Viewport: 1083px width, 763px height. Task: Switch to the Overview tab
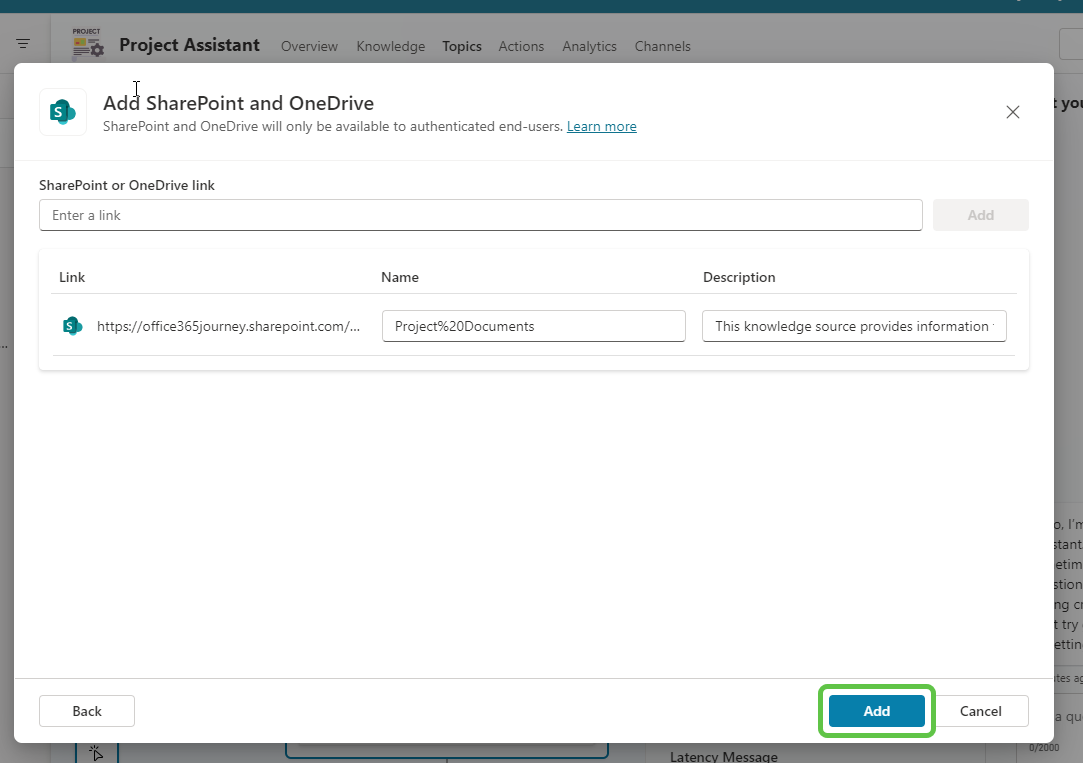pos(308,46)
